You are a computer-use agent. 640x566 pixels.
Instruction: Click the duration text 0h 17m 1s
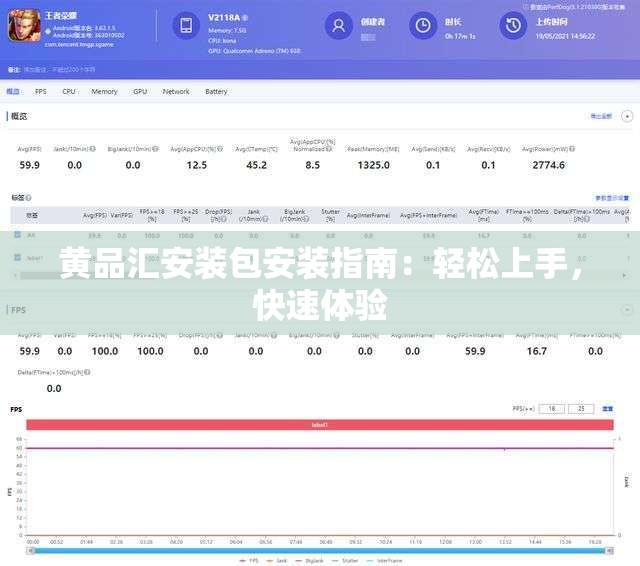click(460, 36)
